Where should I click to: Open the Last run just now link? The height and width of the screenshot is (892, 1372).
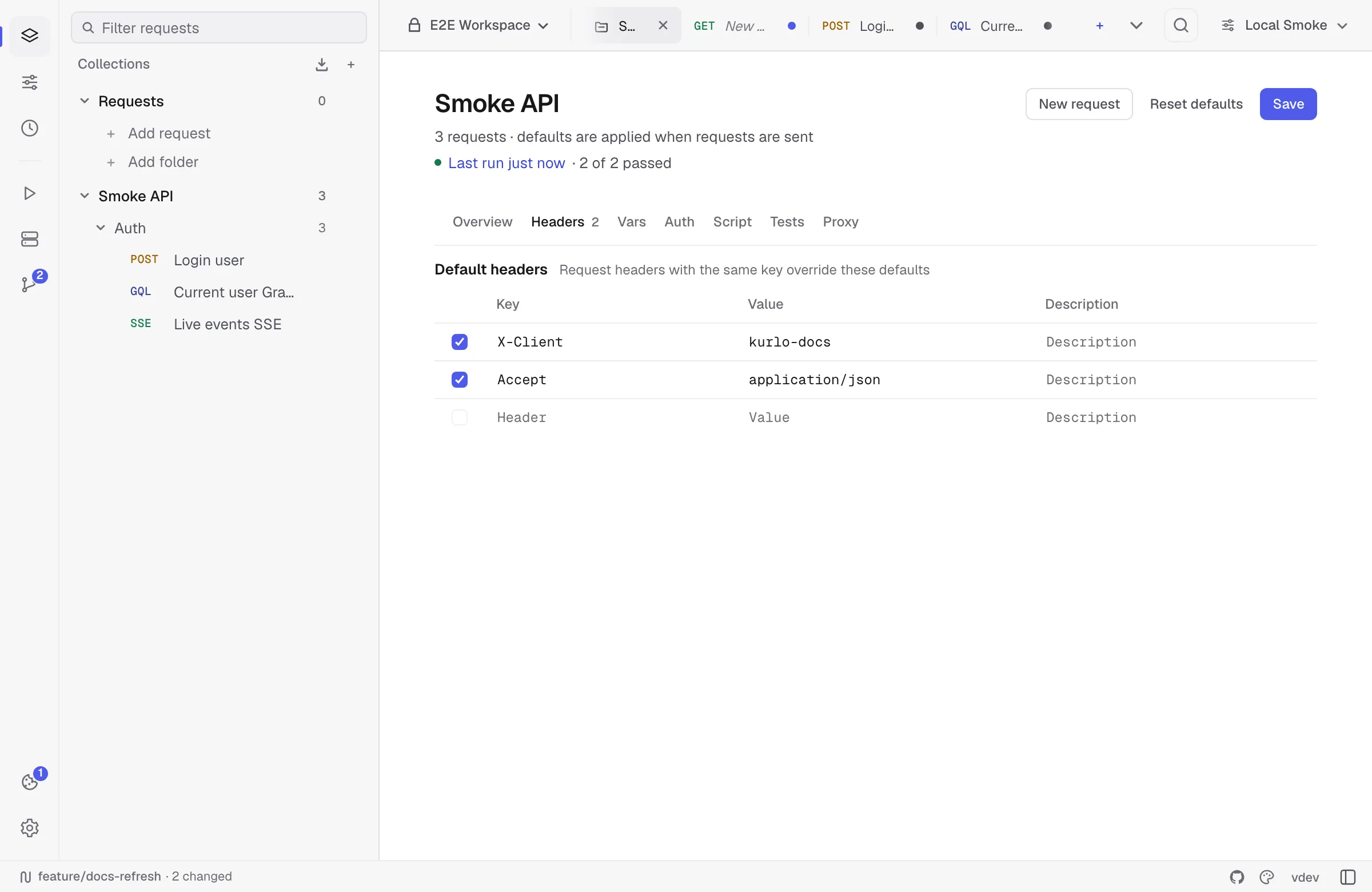[506, 163]
